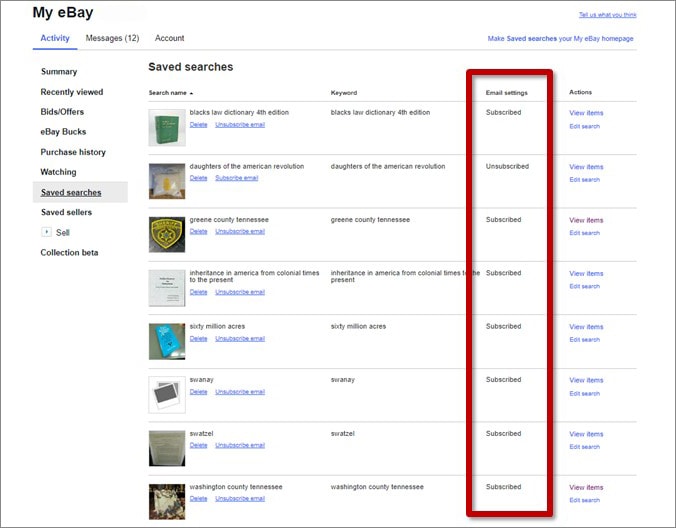Open greene county tennessee patch thumbnail
Screen dimensions: 676x528
click(x=167, y=234)
